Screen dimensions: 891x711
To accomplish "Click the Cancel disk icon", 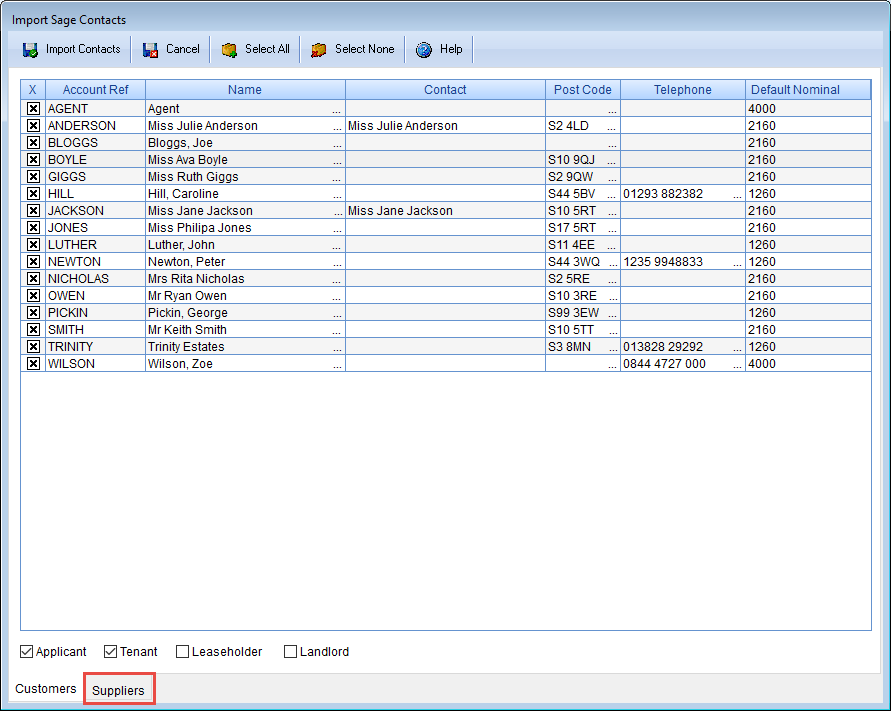I will coord(150,49).
